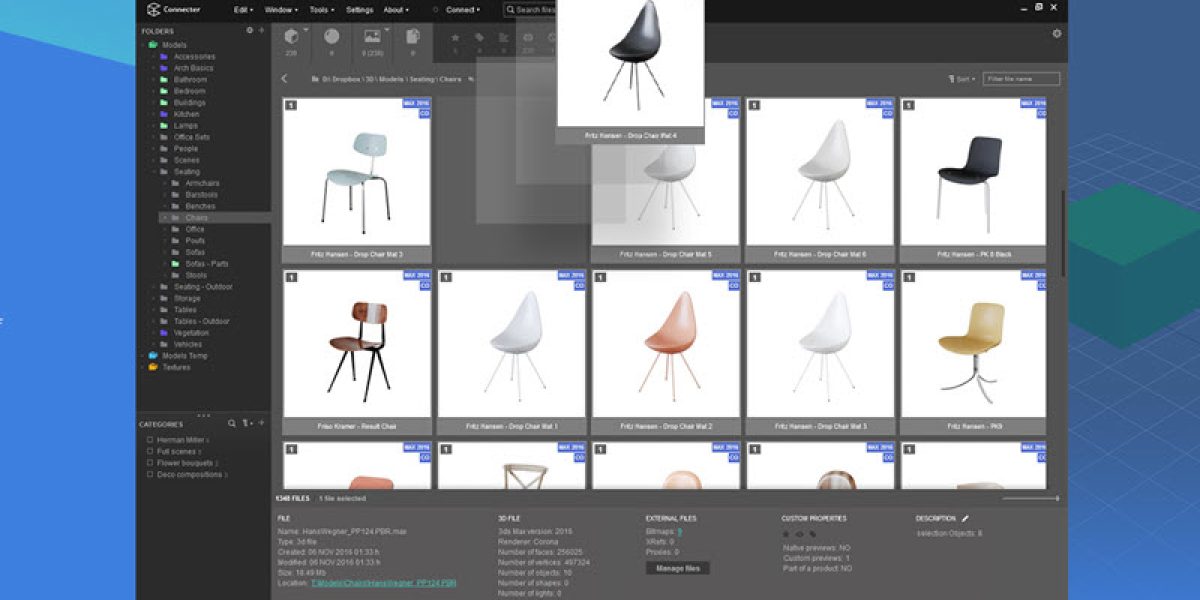
Task: Expand the Connect dropdown in top bar
Action: tap(462, 10)
